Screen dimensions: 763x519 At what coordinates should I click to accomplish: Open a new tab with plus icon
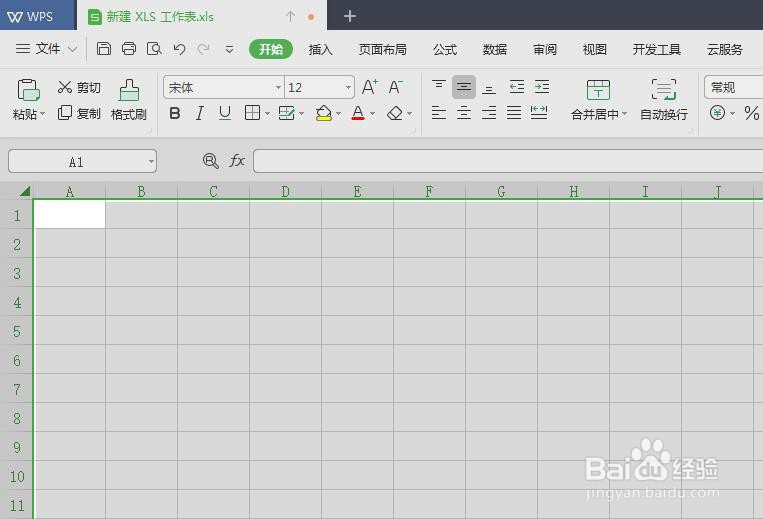coord(349,16)
